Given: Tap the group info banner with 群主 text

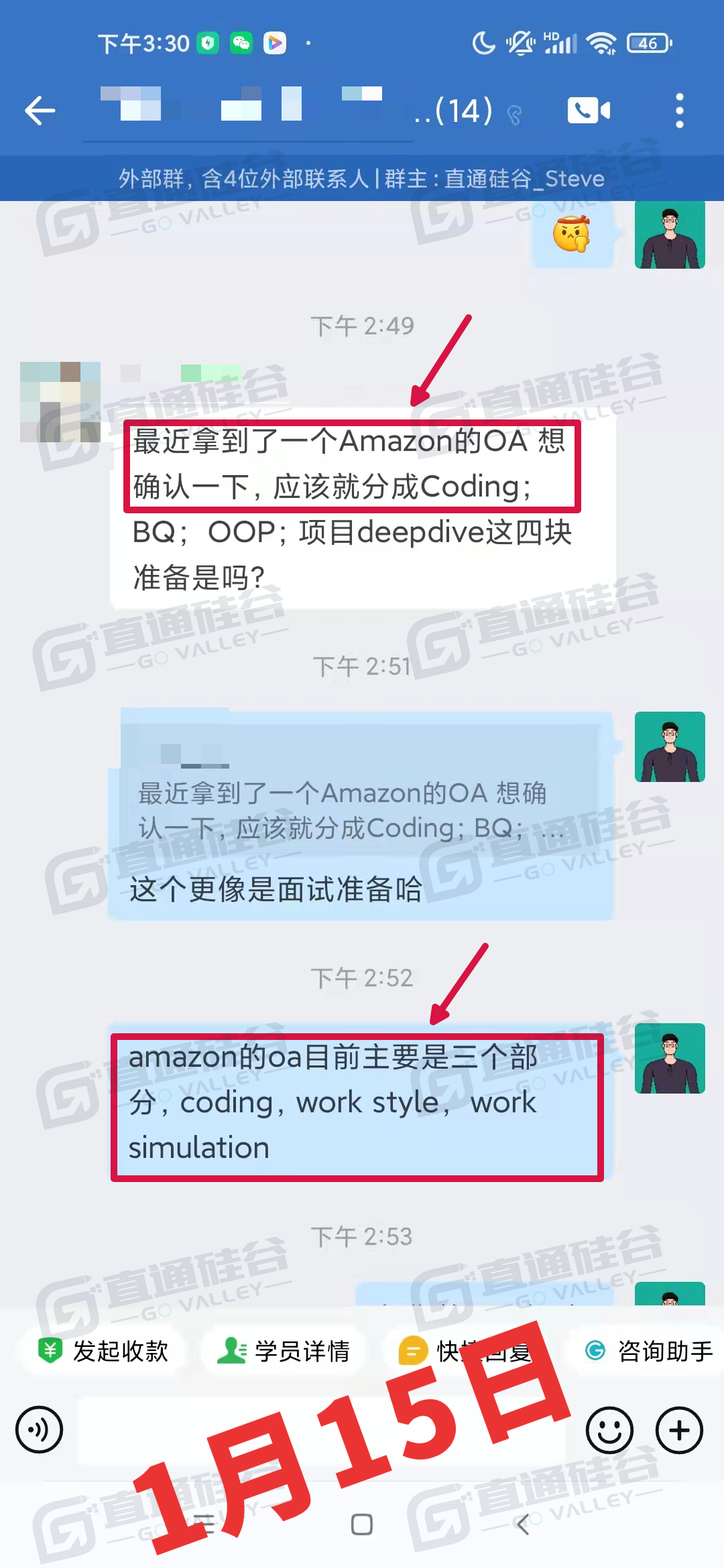Looking at the screenshot, I should pos(362,179).
